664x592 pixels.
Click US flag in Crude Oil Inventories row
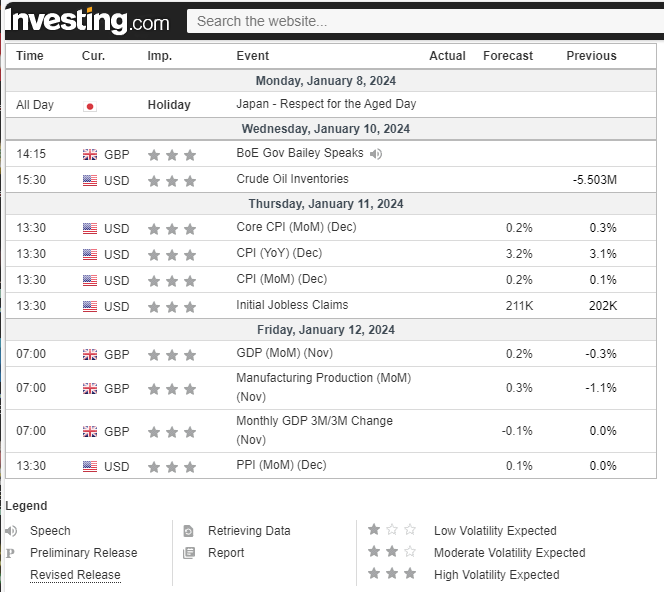tap(90, 181)
